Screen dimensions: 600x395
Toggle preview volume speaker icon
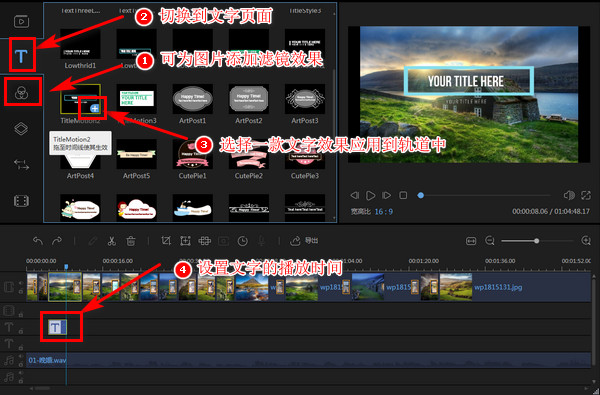[x=569, y=196]
